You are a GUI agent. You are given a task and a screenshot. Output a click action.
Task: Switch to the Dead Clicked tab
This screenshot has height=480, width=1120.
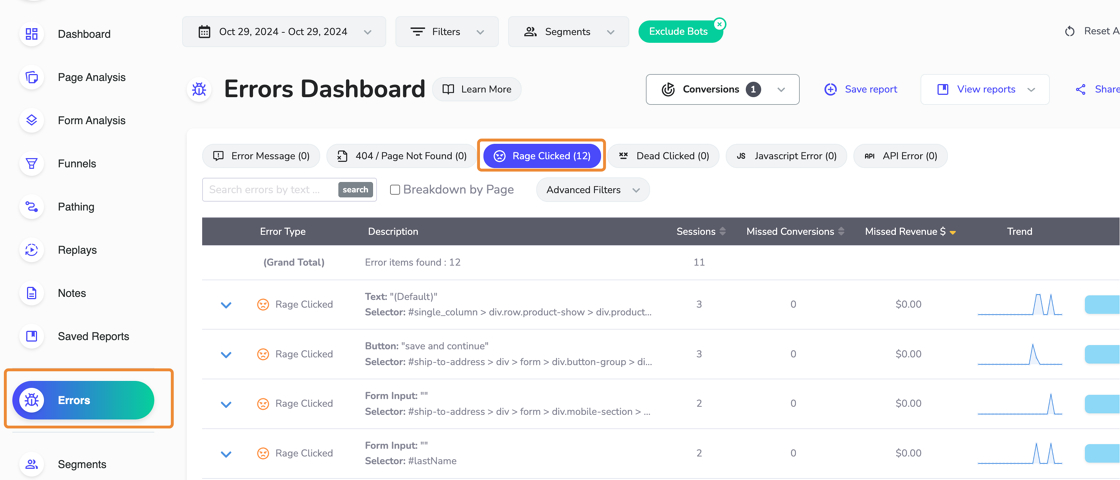click(664, 156)
